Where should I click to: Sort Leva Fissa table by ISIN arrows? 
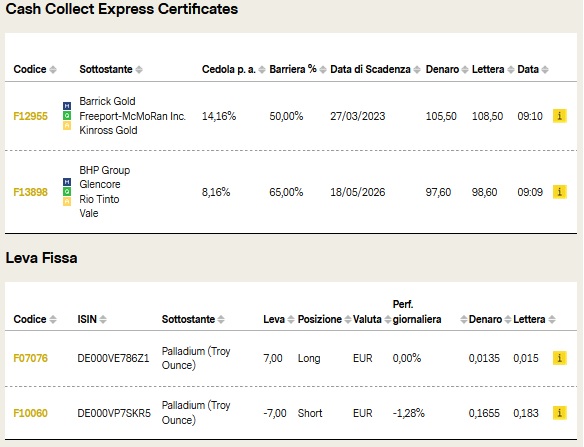pos(103,320)
